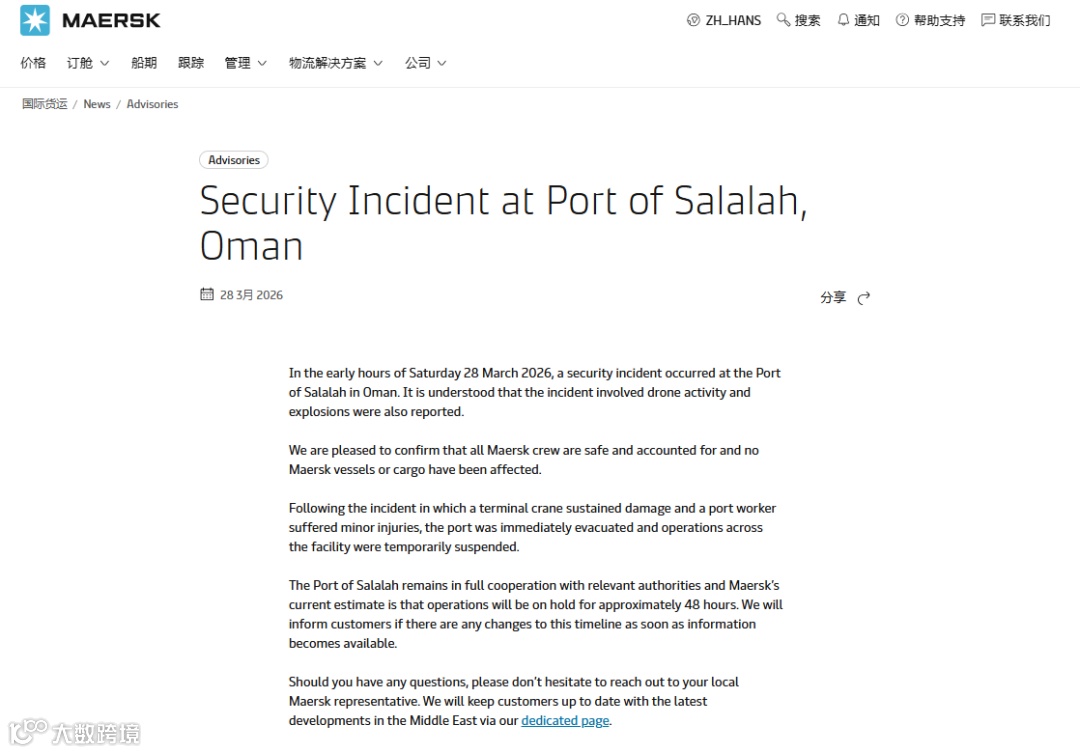Click the News breadcrumb link
The width and height of the screenshot is (1080, 753).
(97, 104)
